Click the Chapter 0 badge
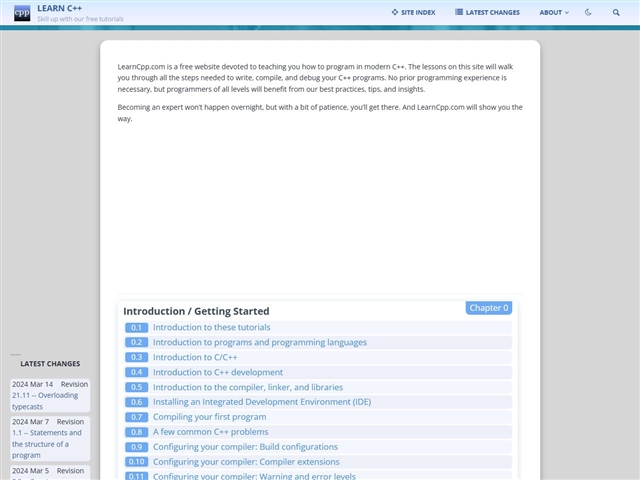 tap(489, 308)
